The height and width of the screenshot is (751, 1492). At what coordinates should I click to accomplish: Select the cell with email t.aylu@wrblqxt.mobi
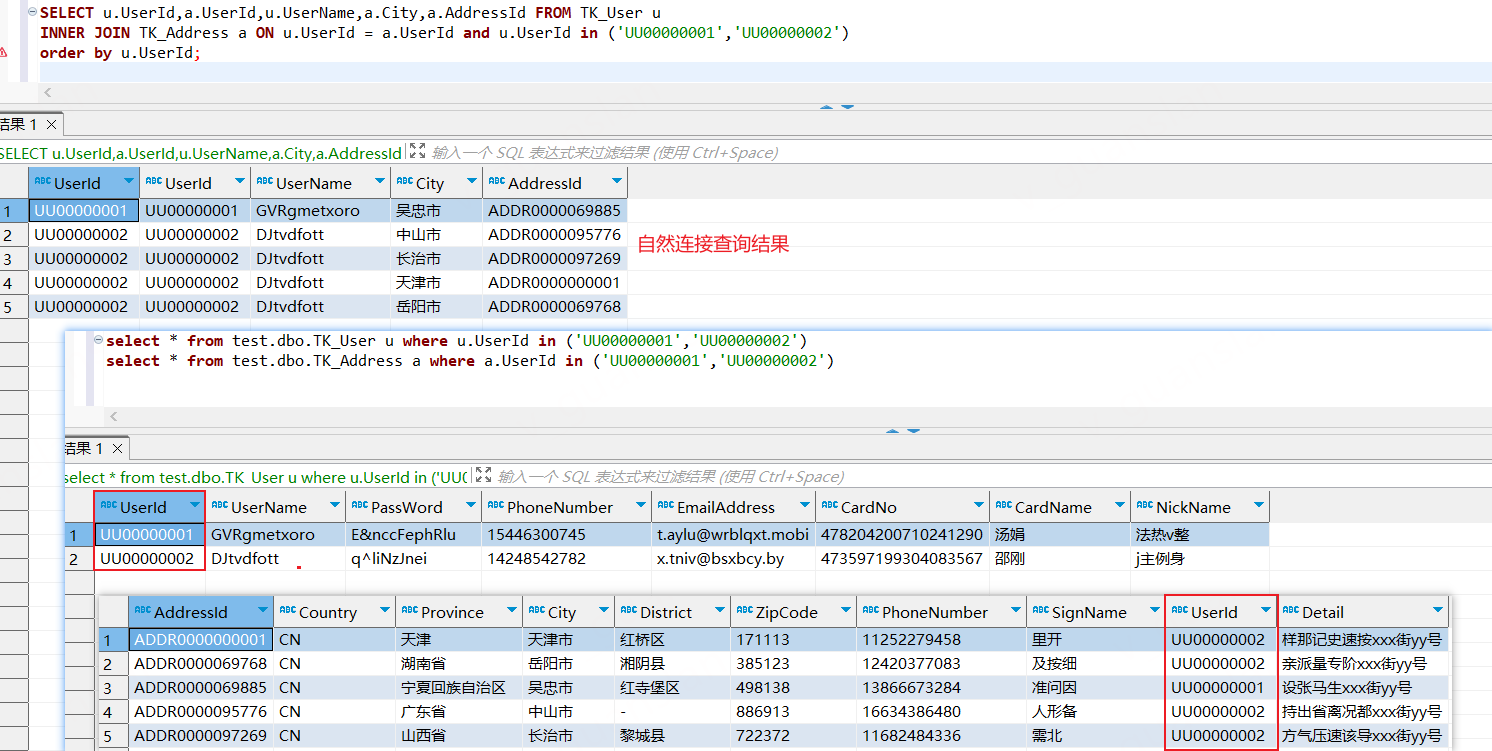pos(732,535)
